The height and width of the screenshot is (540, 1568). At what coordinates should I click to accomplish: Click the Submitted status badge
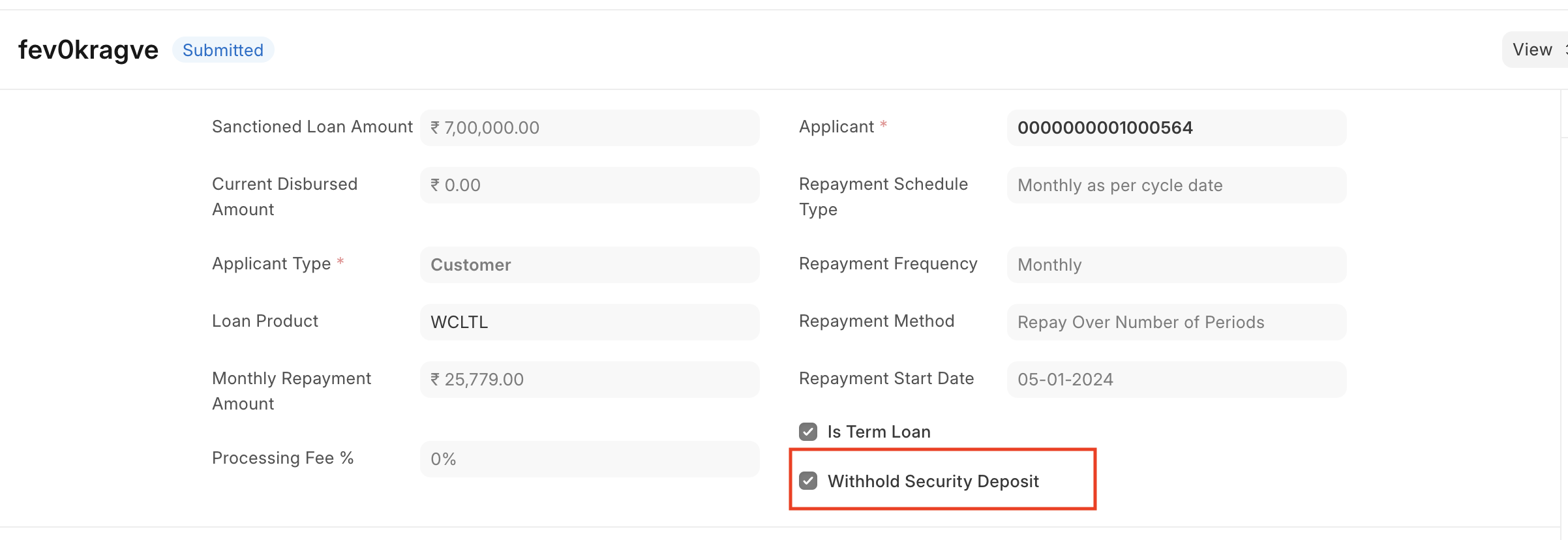(223, 50)
